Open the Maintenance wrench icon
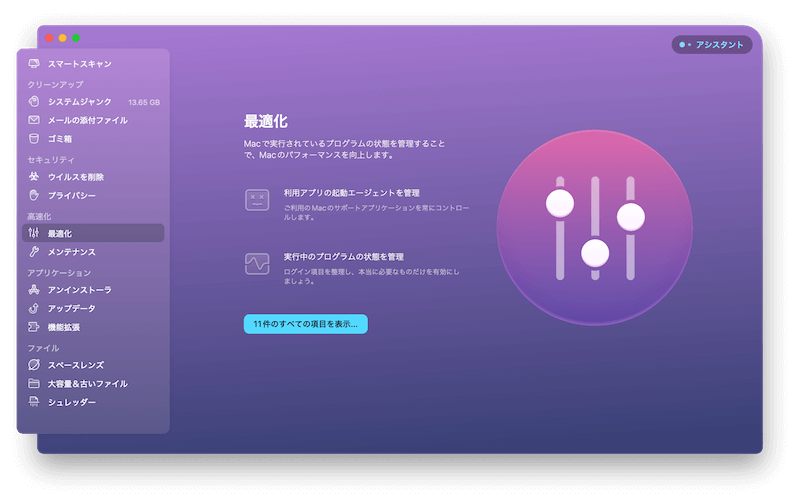800x503 pixels. [34, 252]
